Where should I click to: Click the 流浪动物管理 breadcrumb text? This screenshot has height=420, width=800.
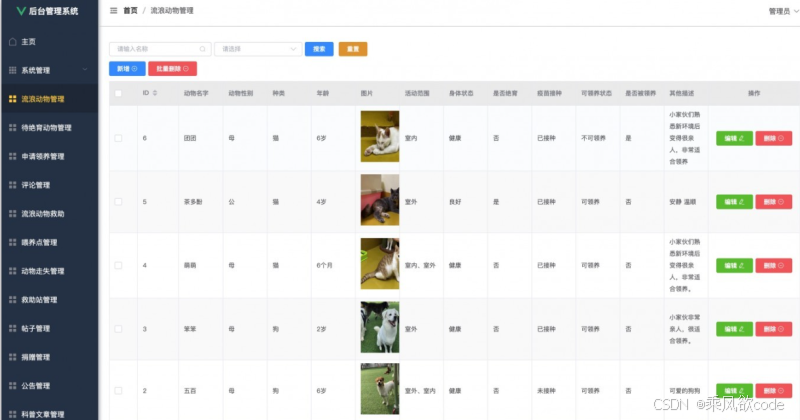(x=171, y=11)
